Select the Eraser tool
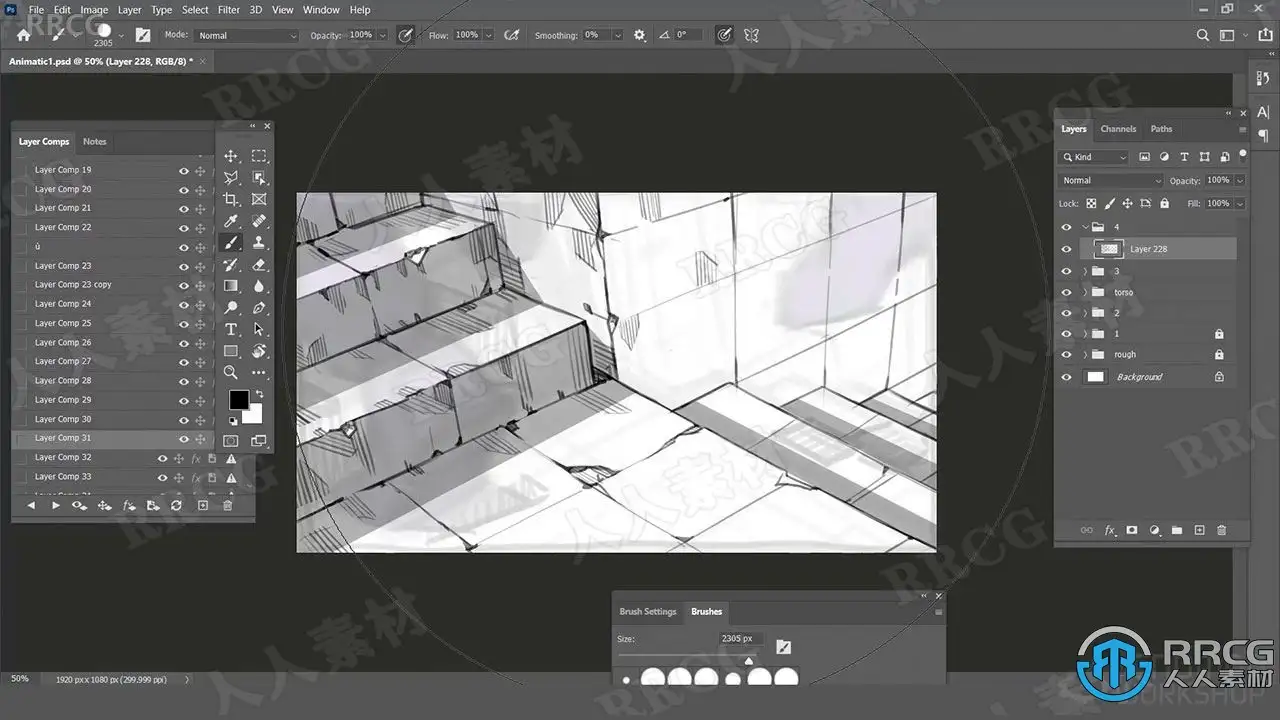The height and width of the screenshot is (720, 1280). [259, 265]
